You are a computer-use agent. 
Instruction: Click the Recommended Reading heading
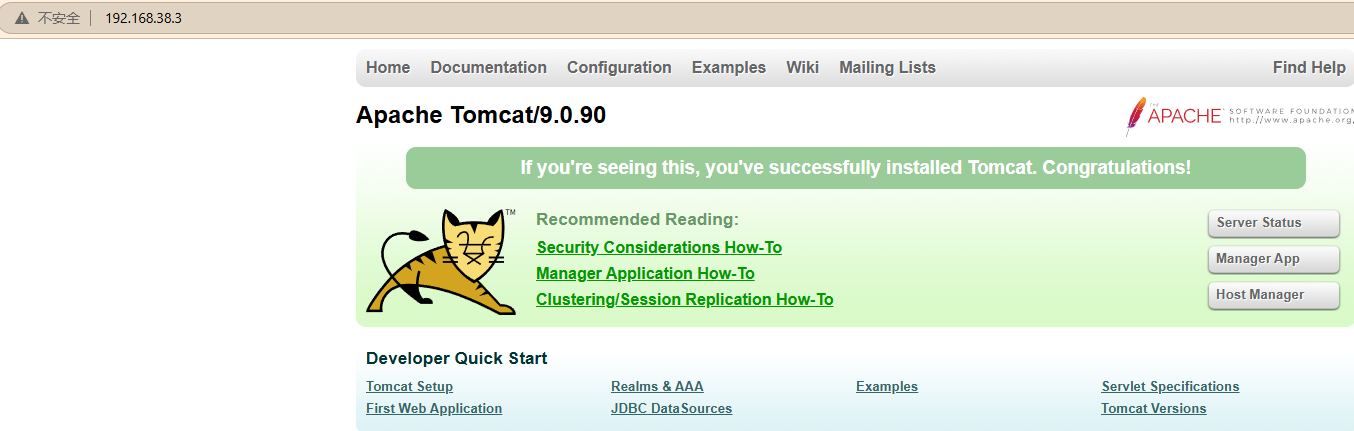click(x=637, y=220)
